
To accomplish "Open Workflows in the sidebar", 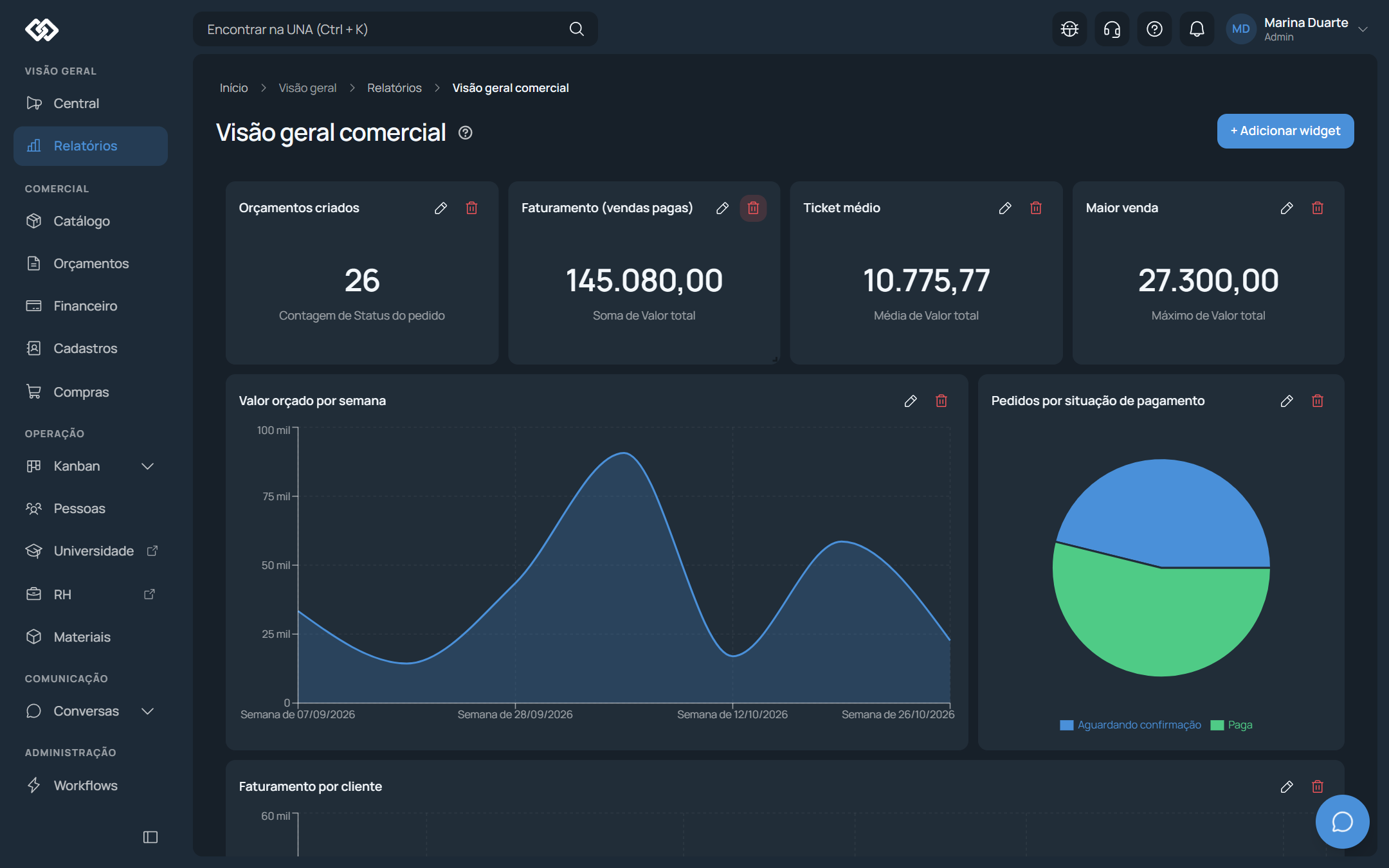I will [x=91, y=786].
